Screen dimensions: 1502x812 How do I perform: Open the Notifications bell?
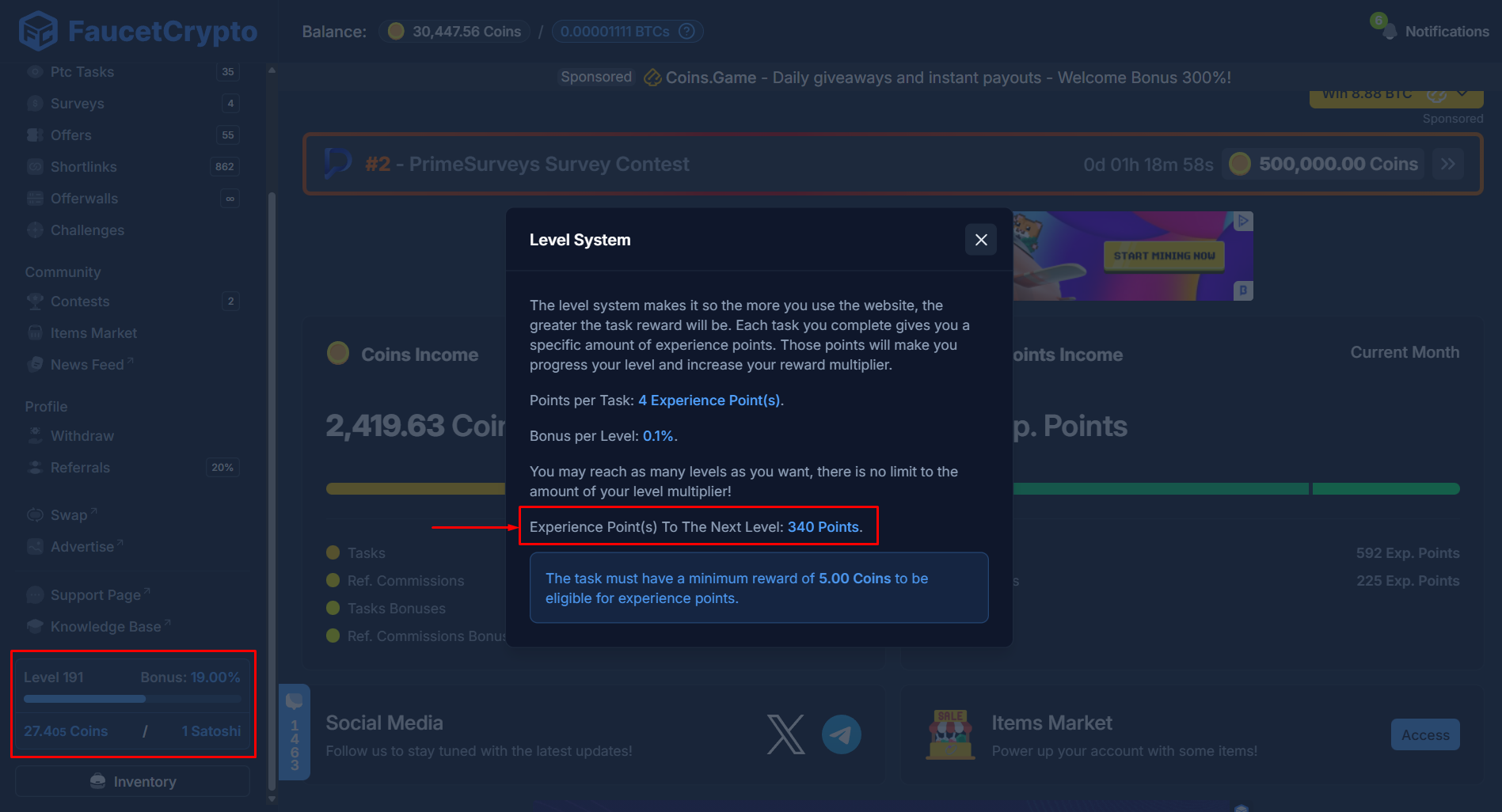pos(1388,31)
